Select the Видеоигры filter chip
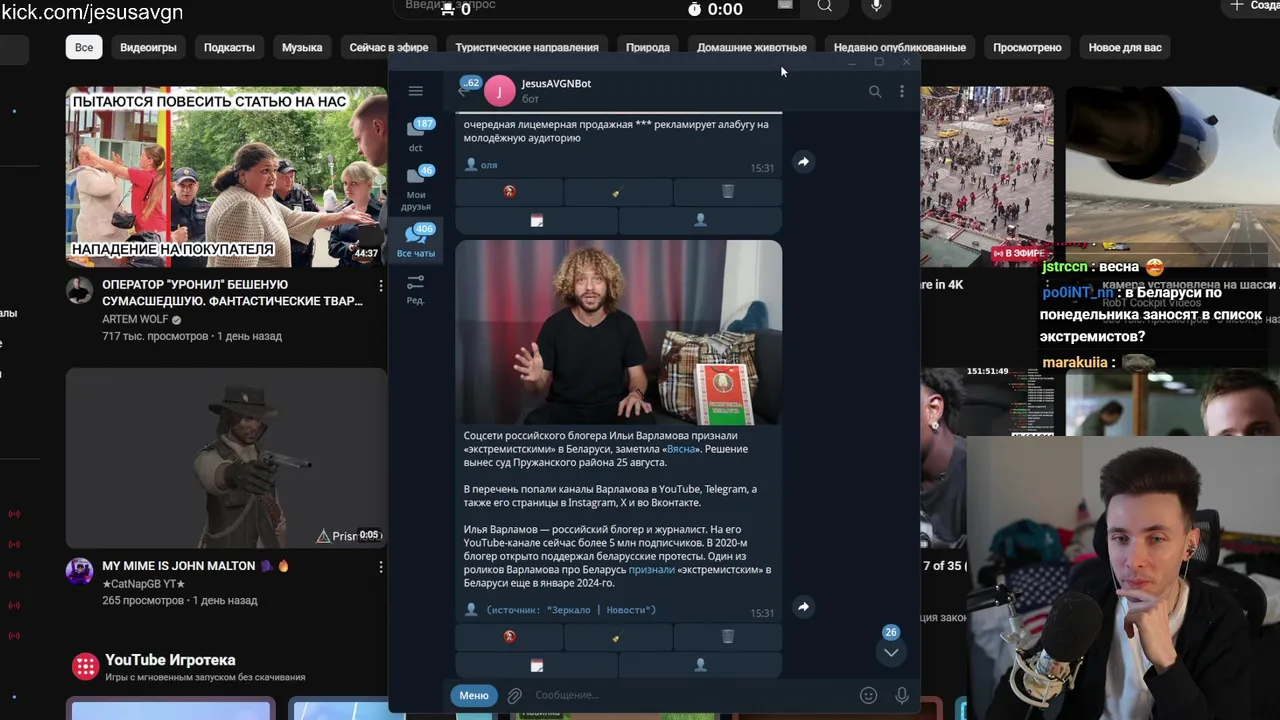 point(148,47)
